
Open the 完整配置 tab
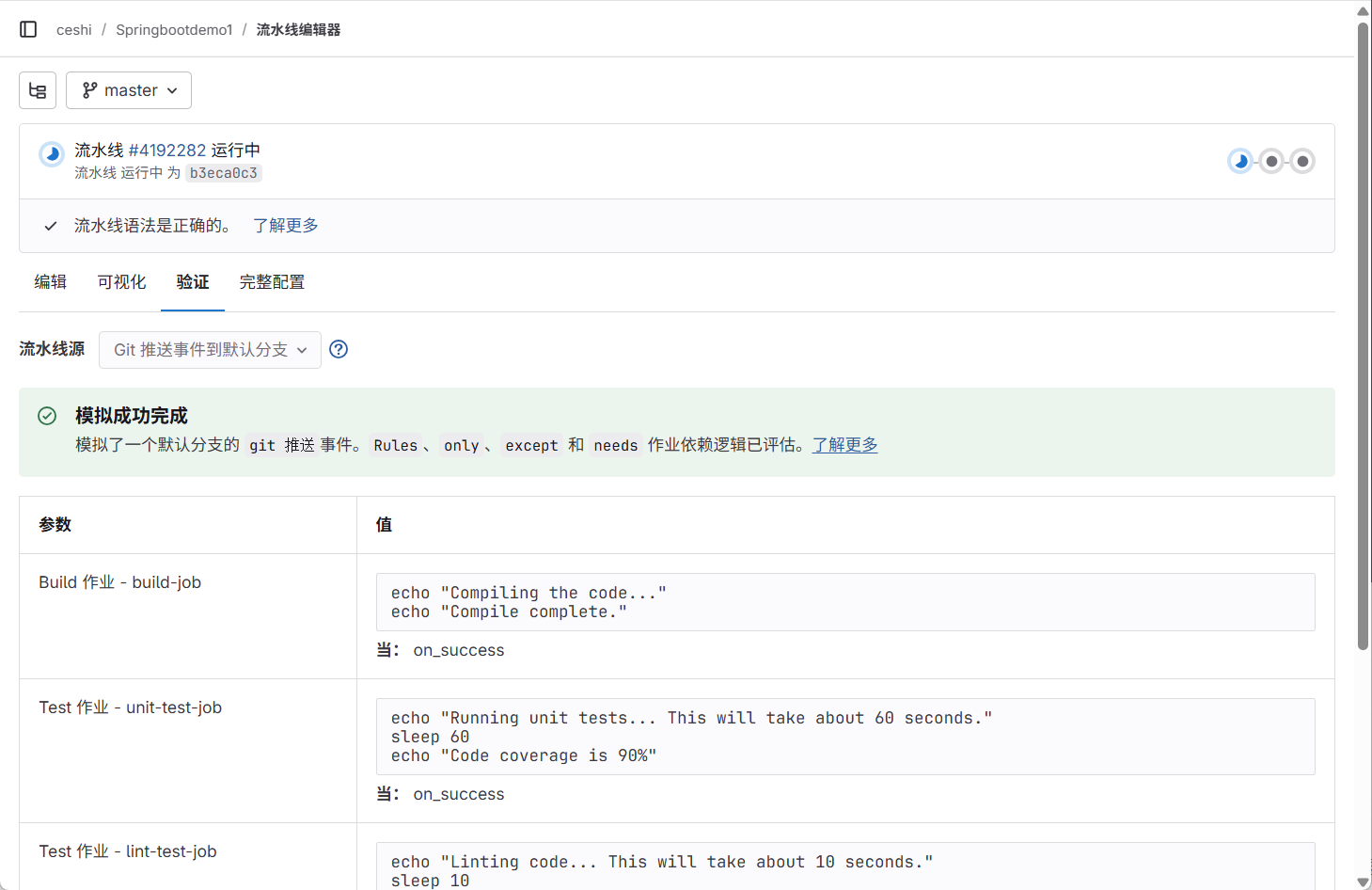272,281
